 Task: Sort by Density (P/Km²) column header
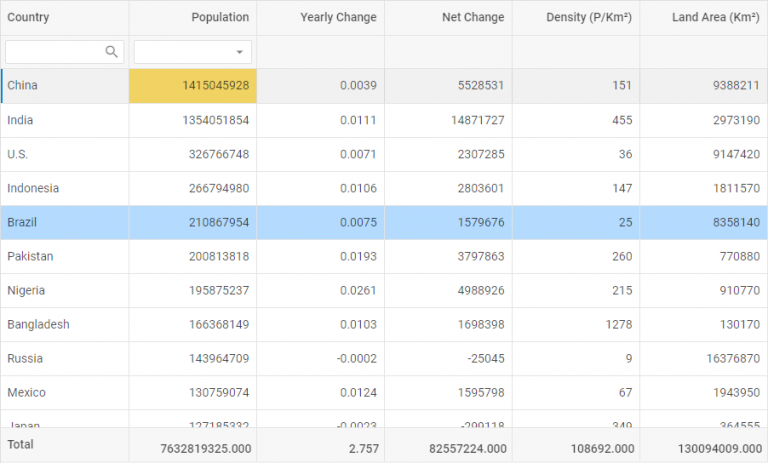588,18
